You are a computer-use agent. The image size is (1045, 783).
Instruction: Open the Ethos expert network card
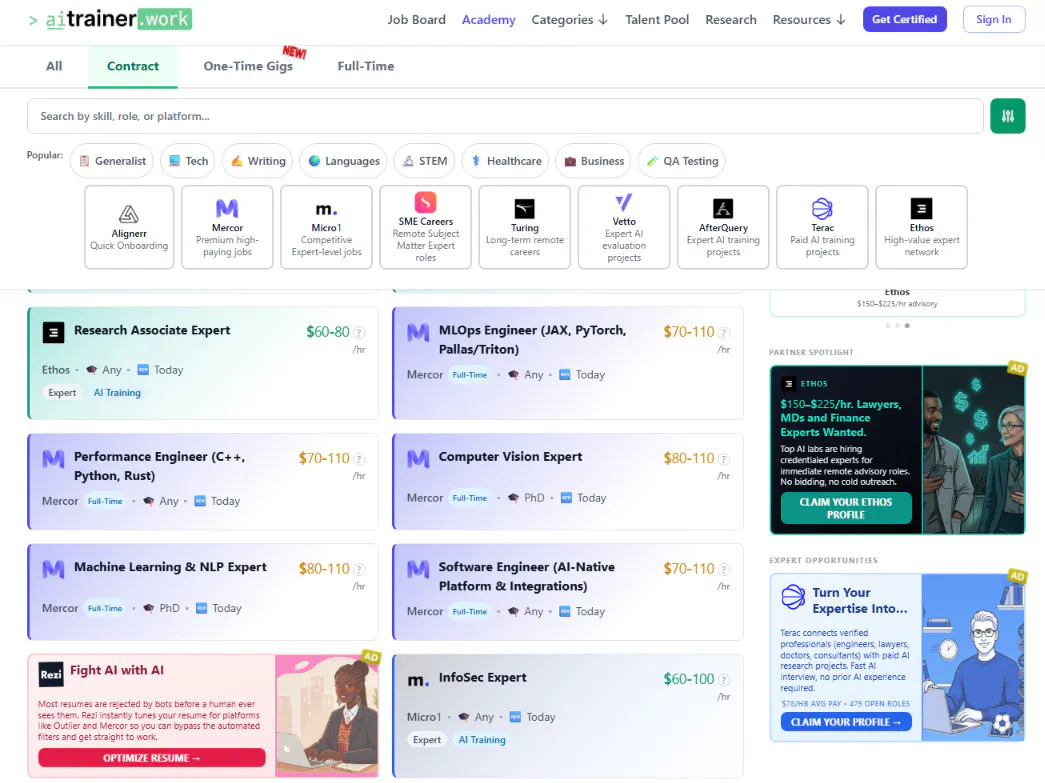click(922, 227)
